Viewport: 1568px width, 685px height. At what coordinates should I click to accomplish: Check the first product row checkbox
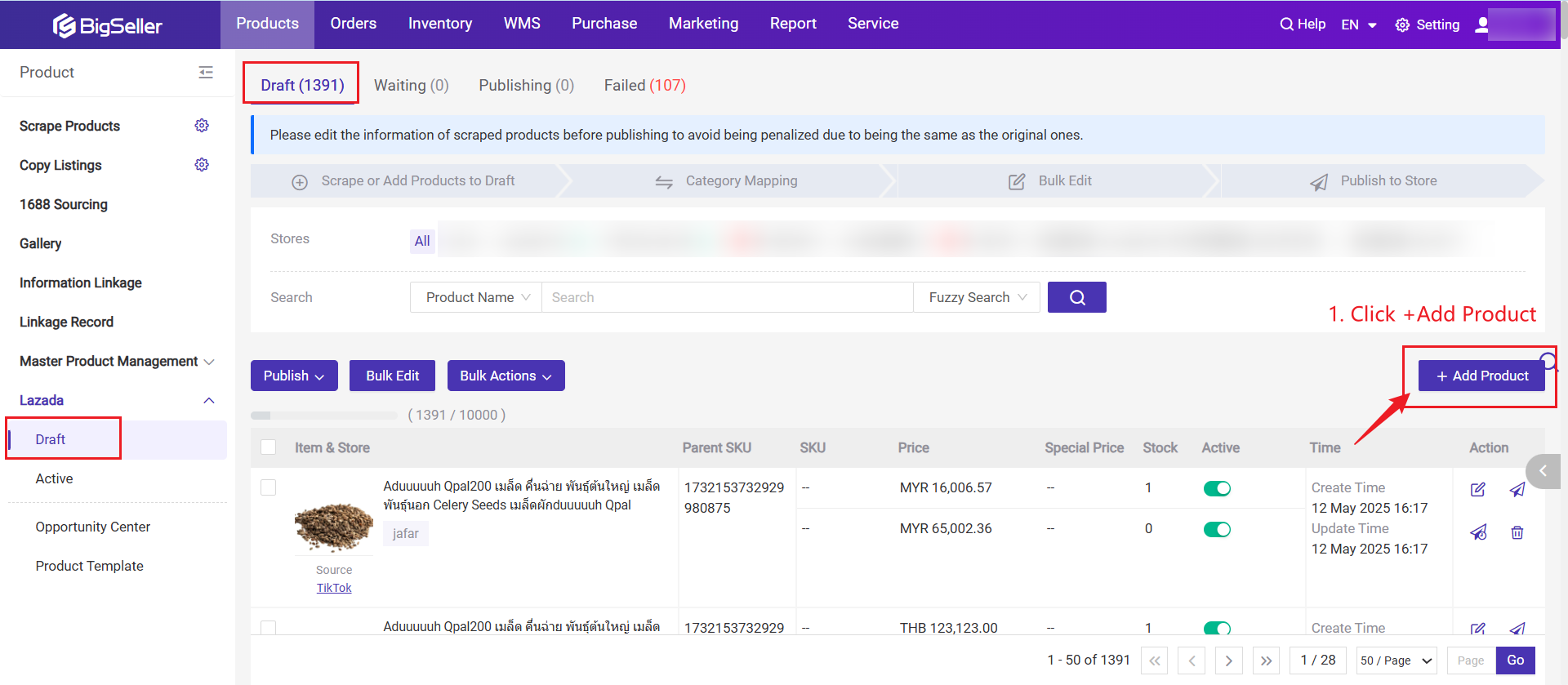coord(268,487)
